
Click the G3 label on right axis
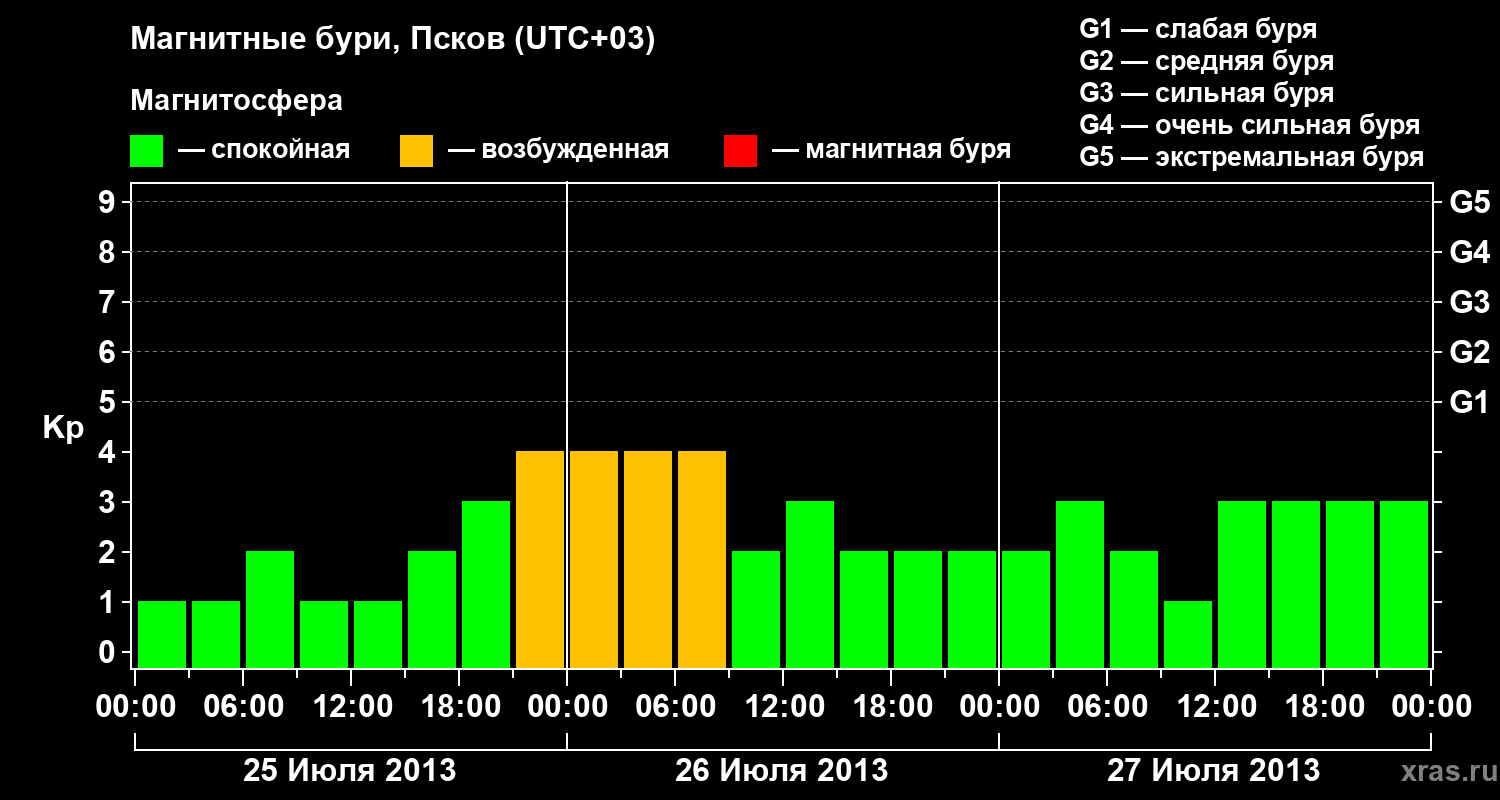[1469, 302]
